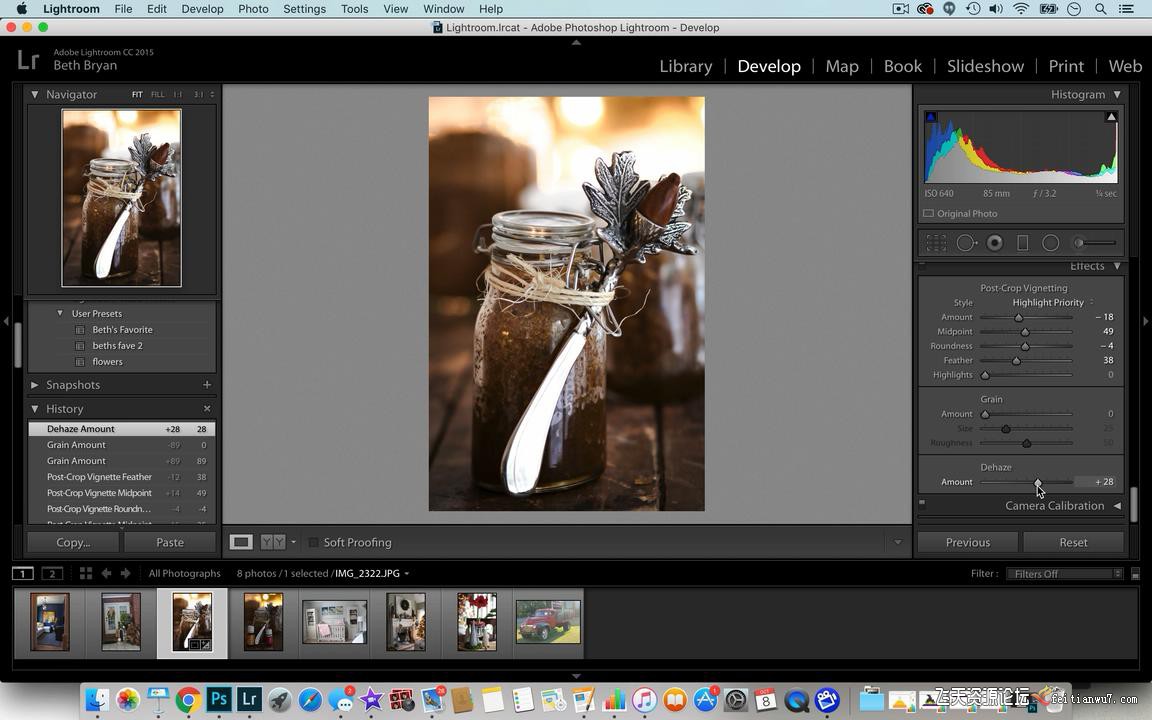Viewport: 1152px width, 720px height.
Task: Expand the Snapshots panel
Action: (35, 384)
